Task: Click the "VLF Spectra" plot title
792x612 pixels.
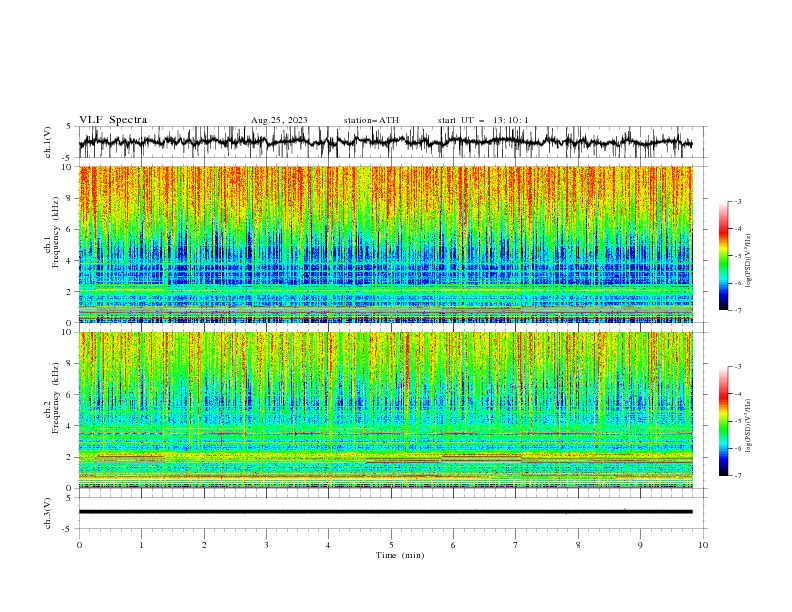Action: click(113, 120)
